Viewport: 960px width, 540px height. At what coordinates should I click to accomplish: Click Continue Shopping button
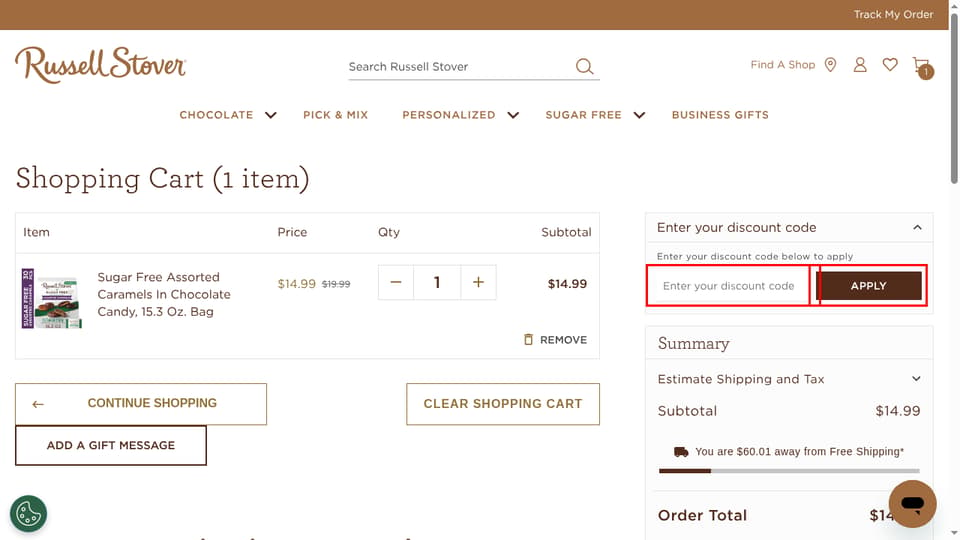click(x=141, y=403)
